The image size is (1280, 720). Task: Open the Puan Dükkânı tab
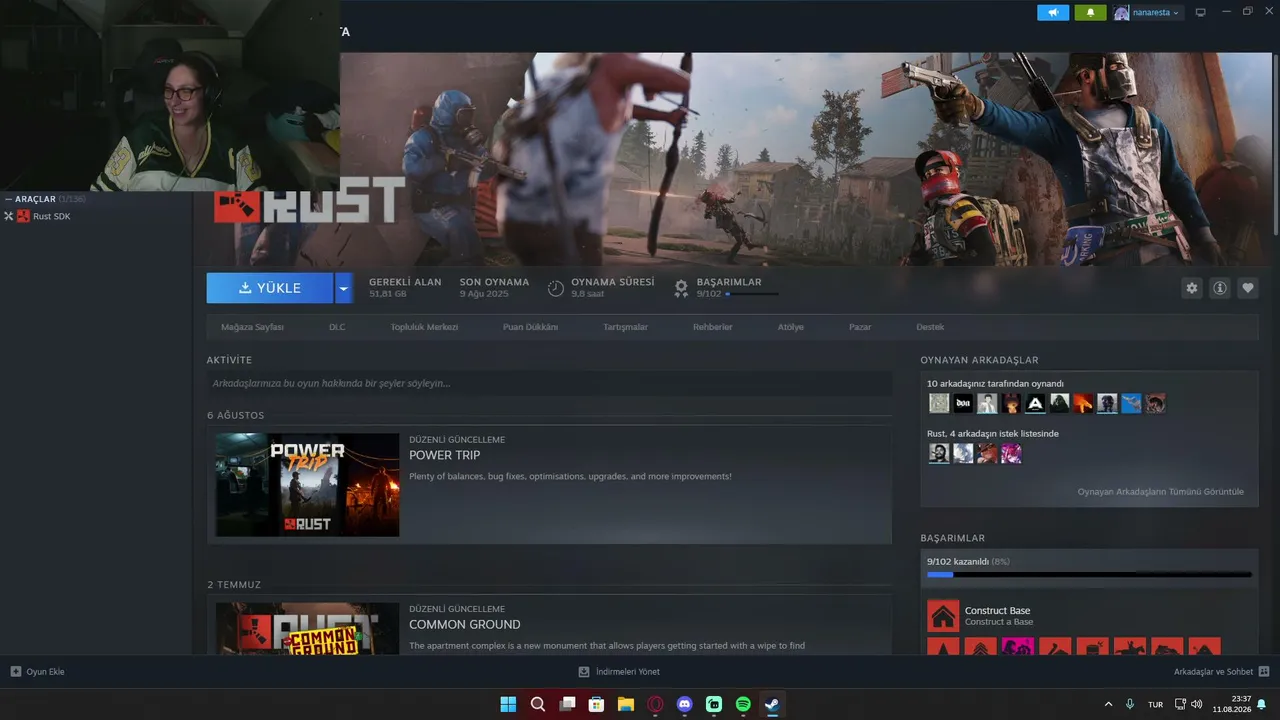tap(530, 327)
